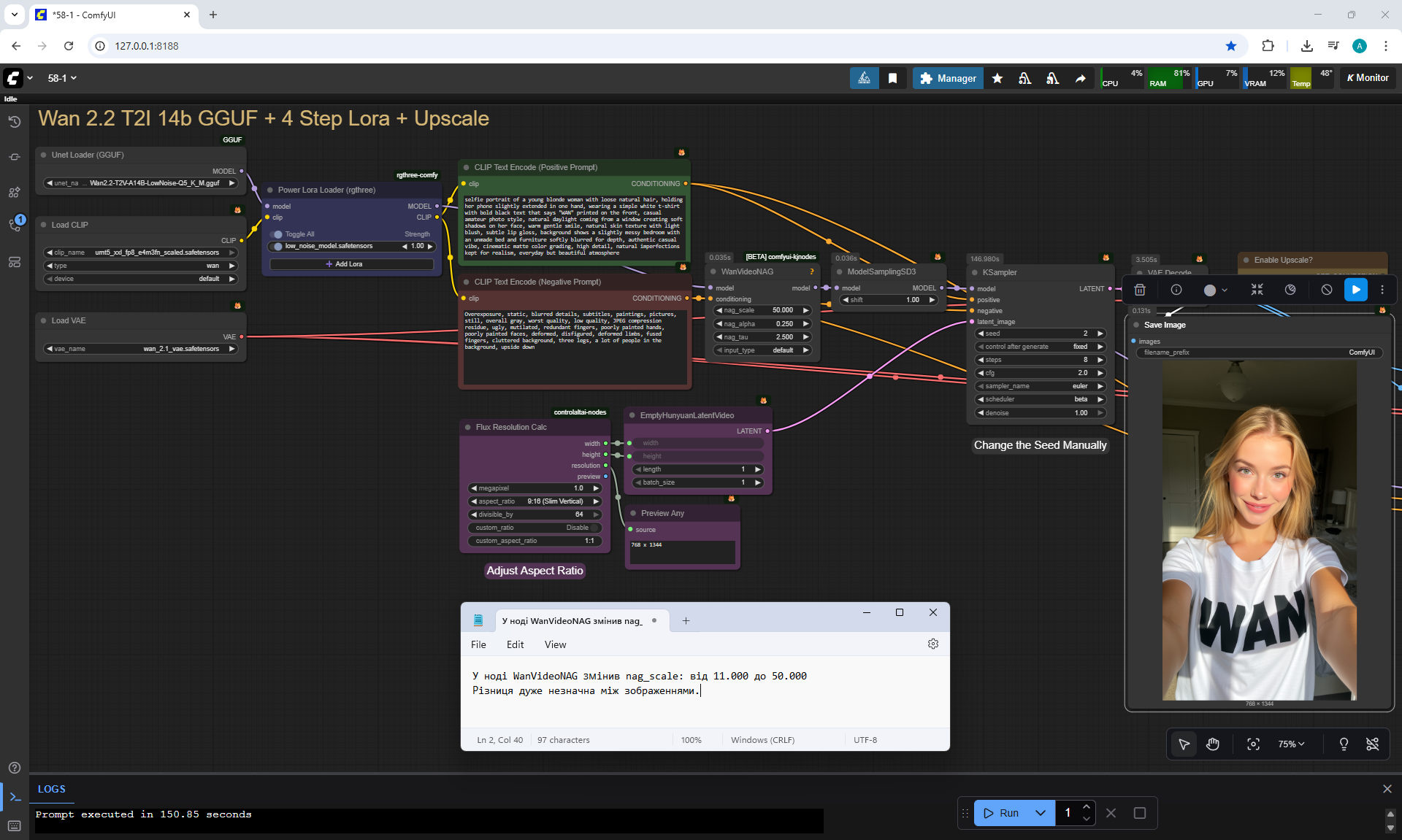Viewport: 1402px width, 840px height.
Task: Click the collapse node arrows icon
Action: 1257,290
